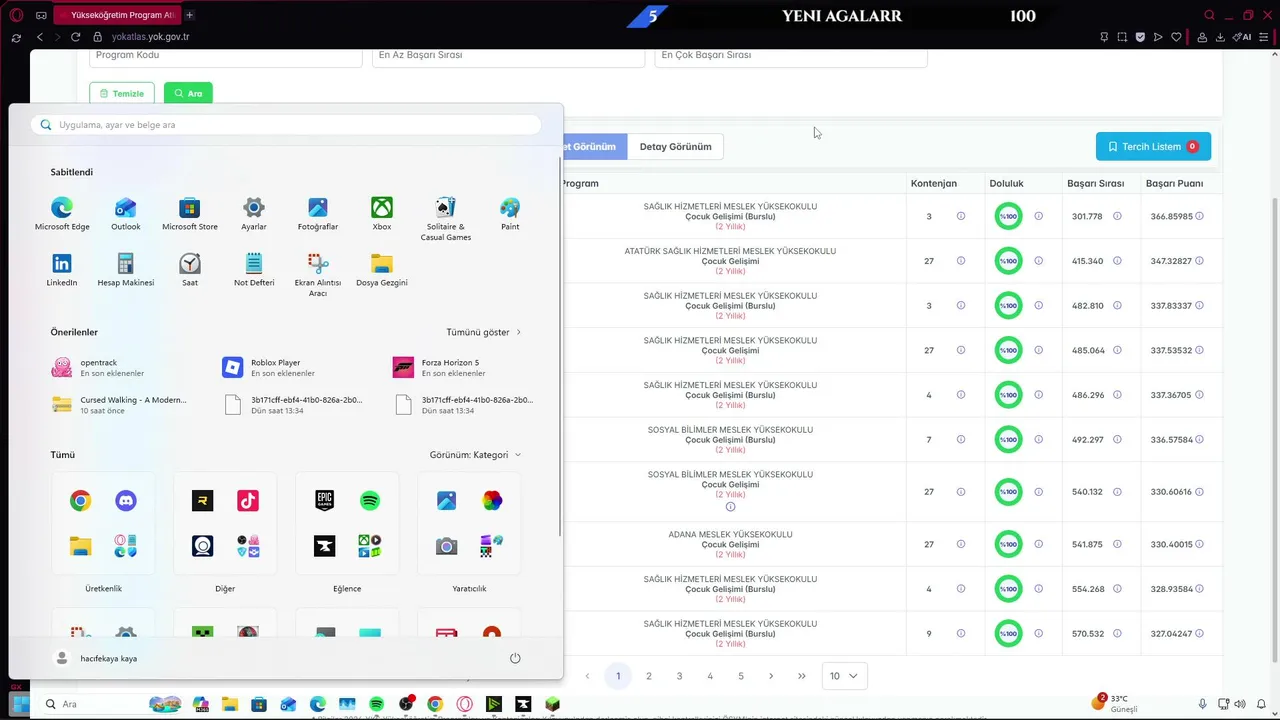Open the Tercih Listem button
Screen dimensions: 1280x720
point(1153,147)
